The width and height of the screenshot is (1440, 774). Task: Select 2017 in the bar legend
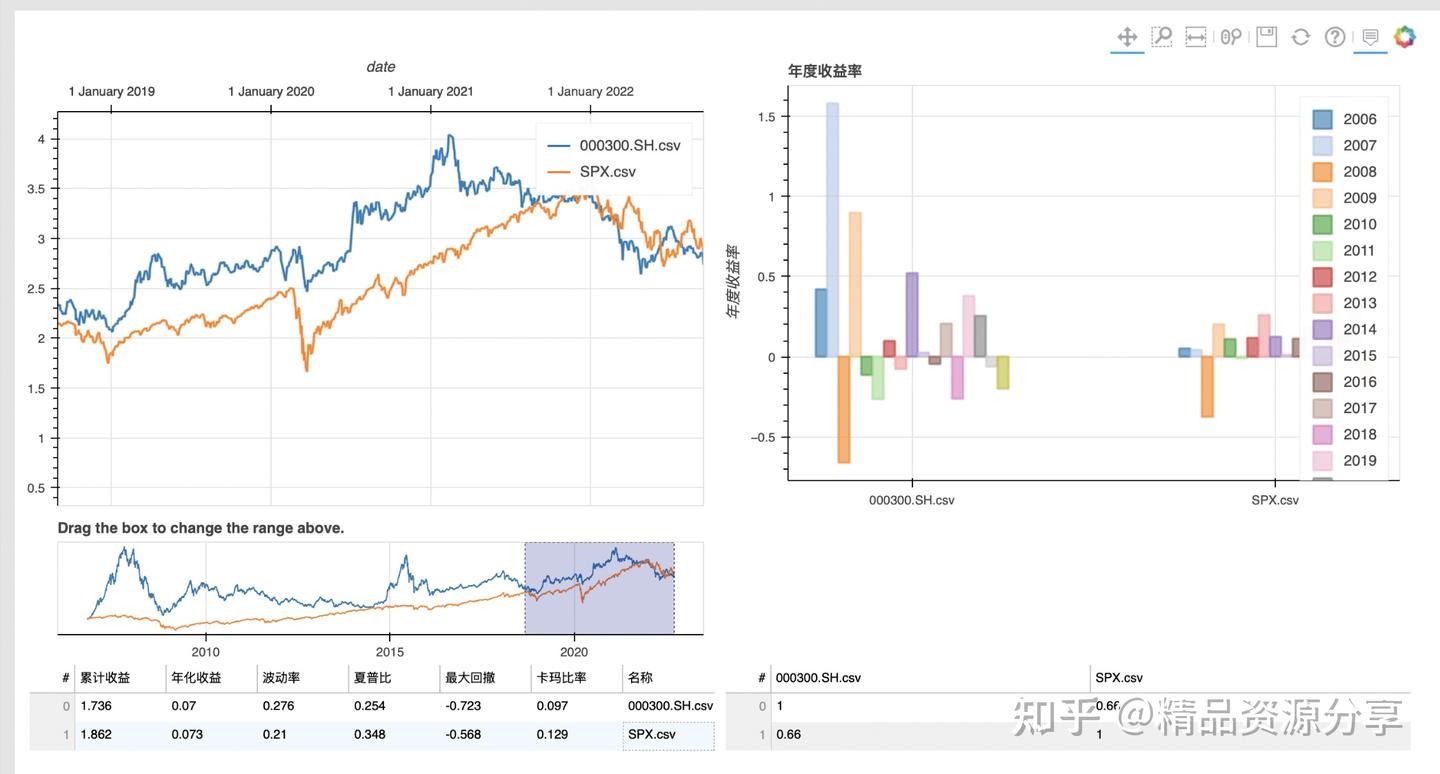tap(1345, 408)
